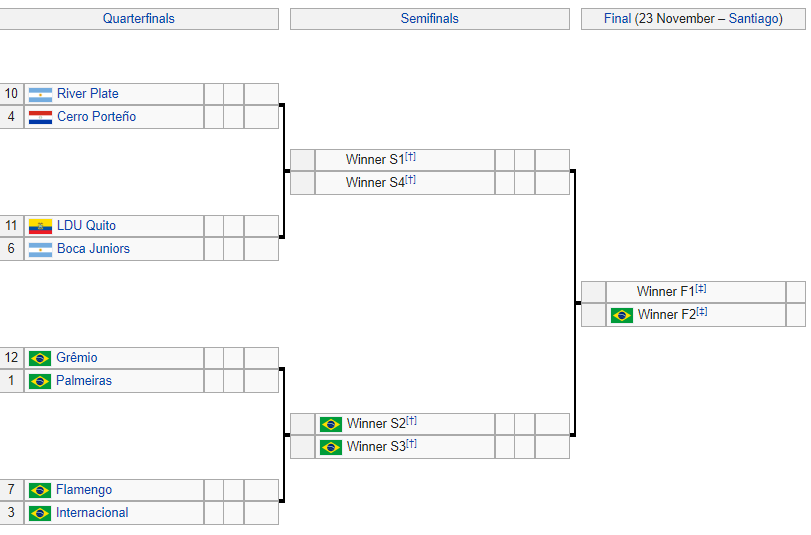Click the Brazil flag beside Grêmio
Image resolution: width=811 pixels, height=535 pixels.
40,358
